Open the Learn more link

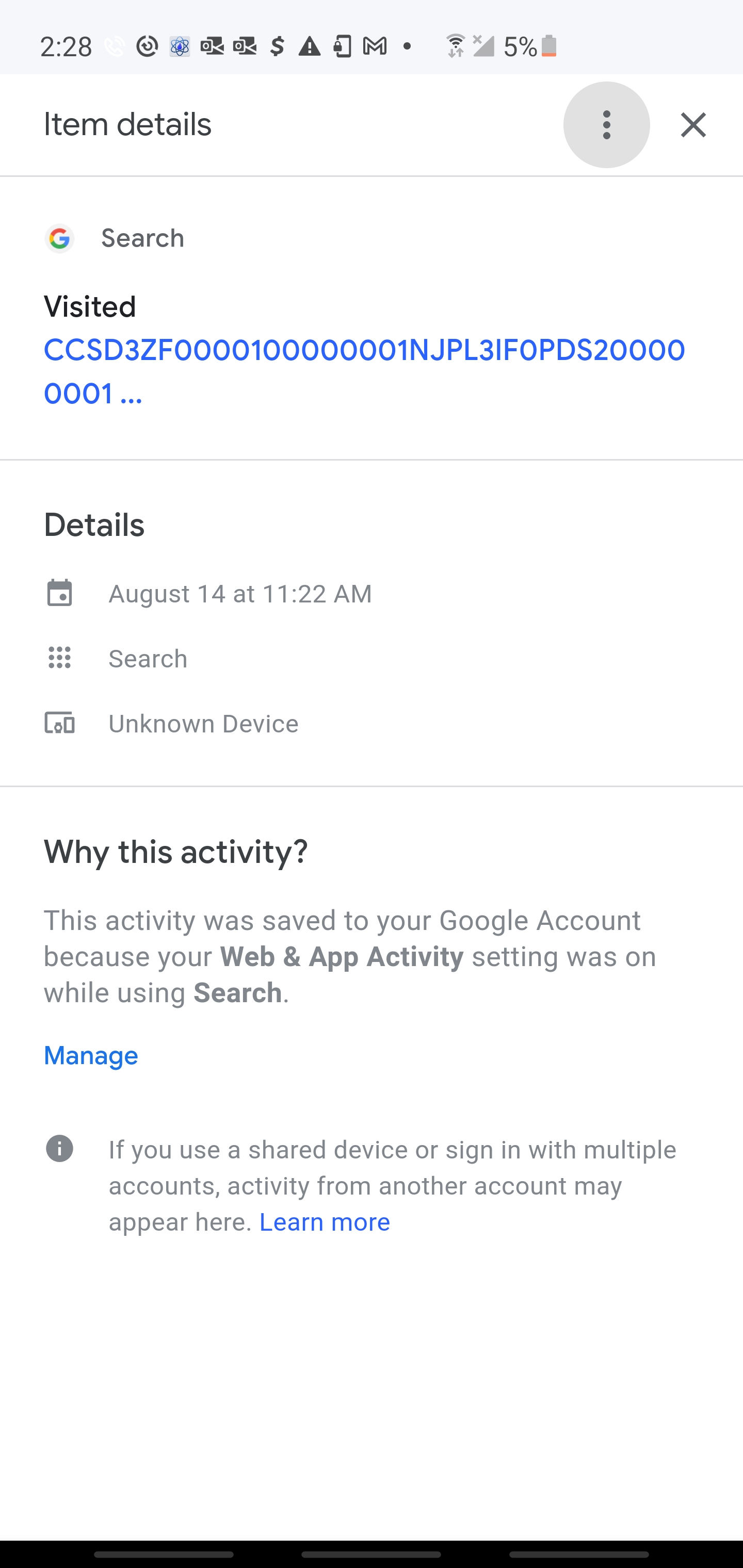[x=325, y=1222]
